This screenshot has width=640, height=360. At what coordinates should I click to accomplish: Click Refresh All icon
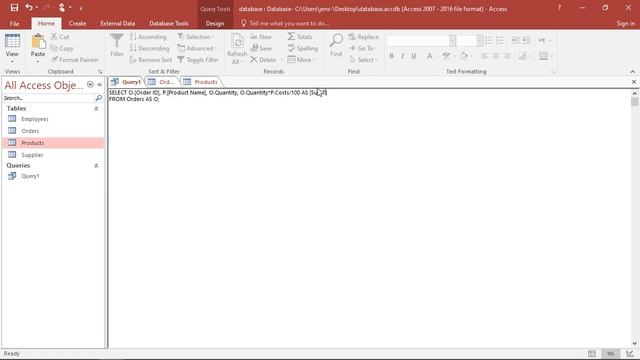point(237,49)
